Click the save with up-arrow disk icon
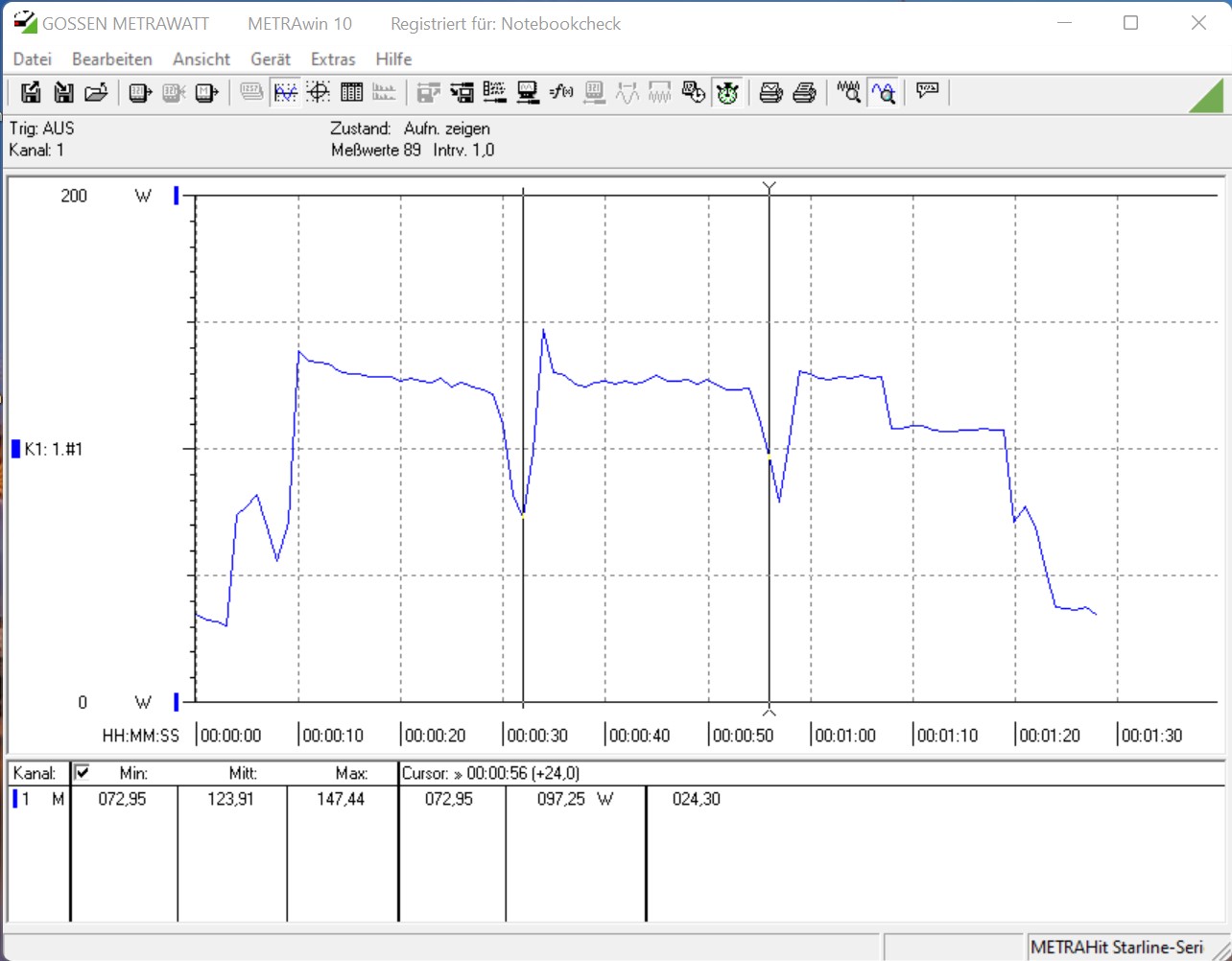Screen dimensions: 1232x961 (31, 93)
